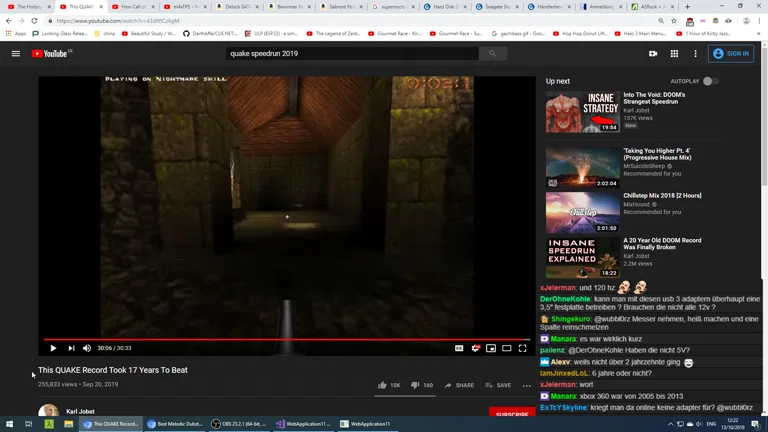Switch to the 'Delock SATA' tab
The height and width of the screenshot is (432, 768).
pos(237,7)
